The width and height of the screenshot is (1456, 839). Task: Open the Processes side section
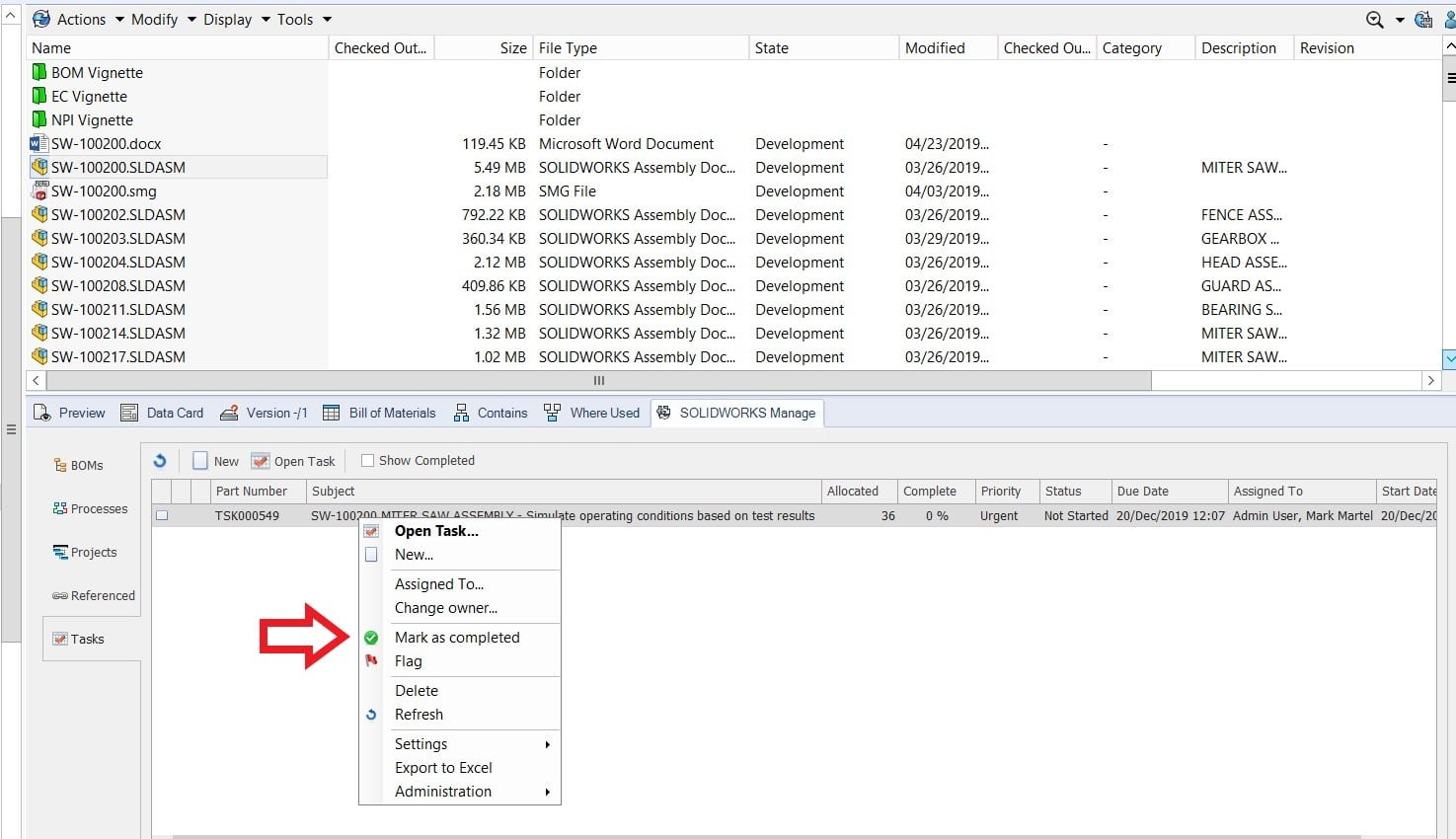pos(91,508)
